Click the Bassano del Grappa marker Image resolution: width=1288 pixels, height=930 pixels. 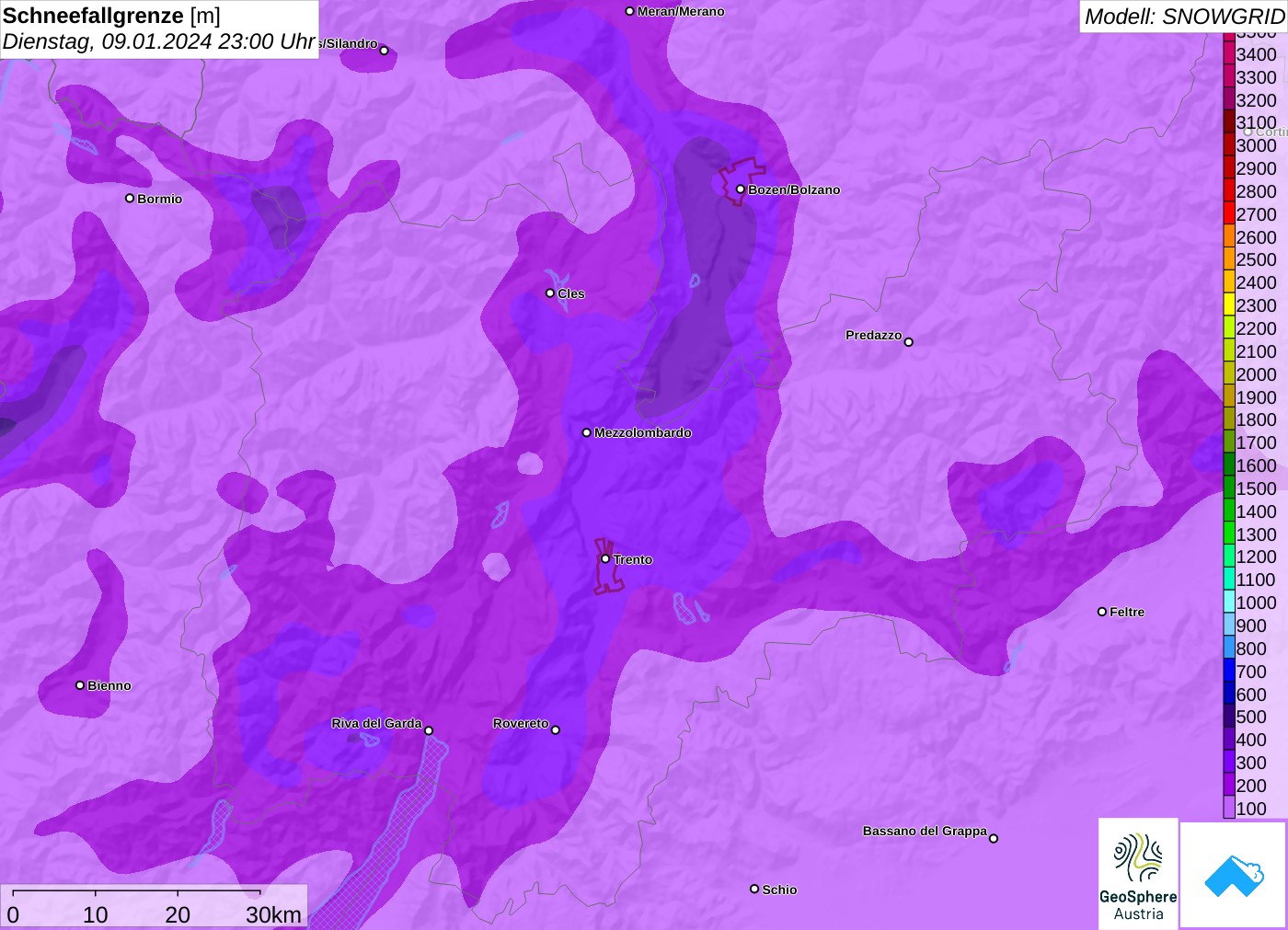coord(994,838)
